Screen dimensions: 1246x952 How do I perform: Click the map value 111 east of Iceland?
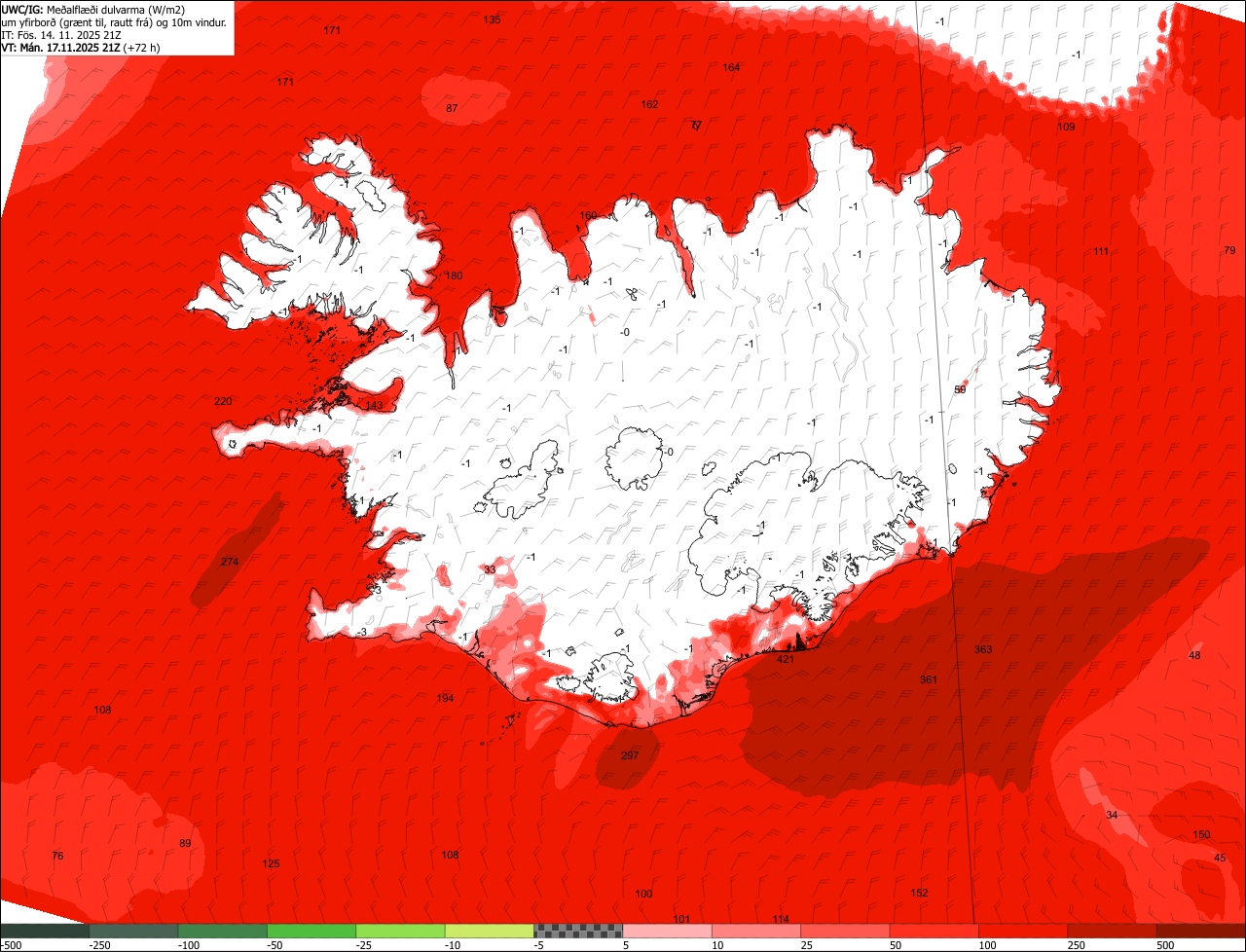coord(1101,251)
